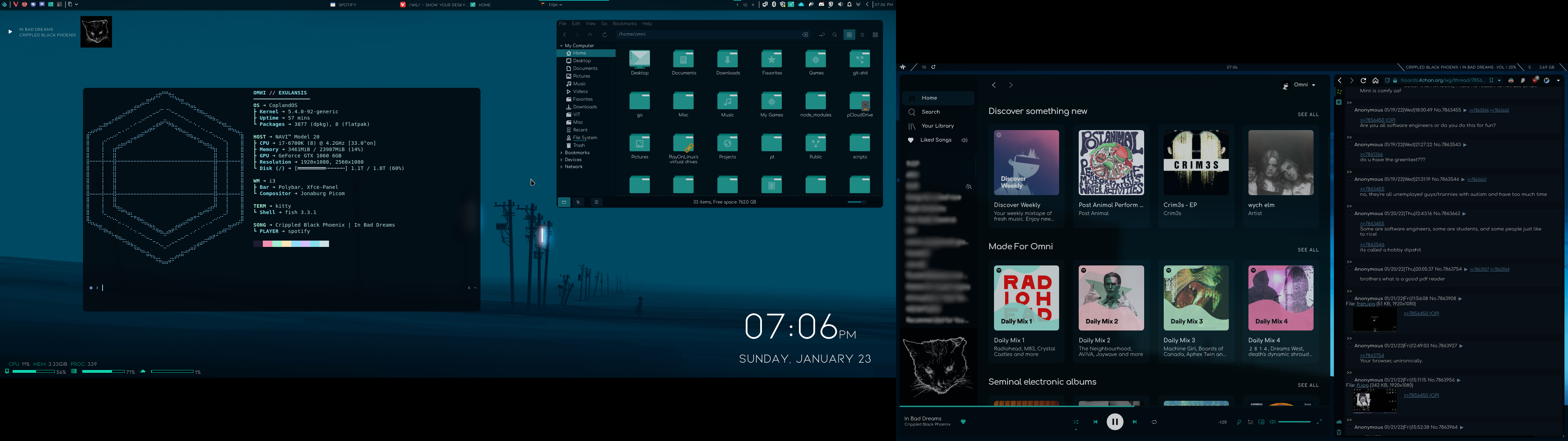Viewport: 1568px width, 441px height.
Task: Click search icon in file manager toolbar
Action: (x=835, y=35)
